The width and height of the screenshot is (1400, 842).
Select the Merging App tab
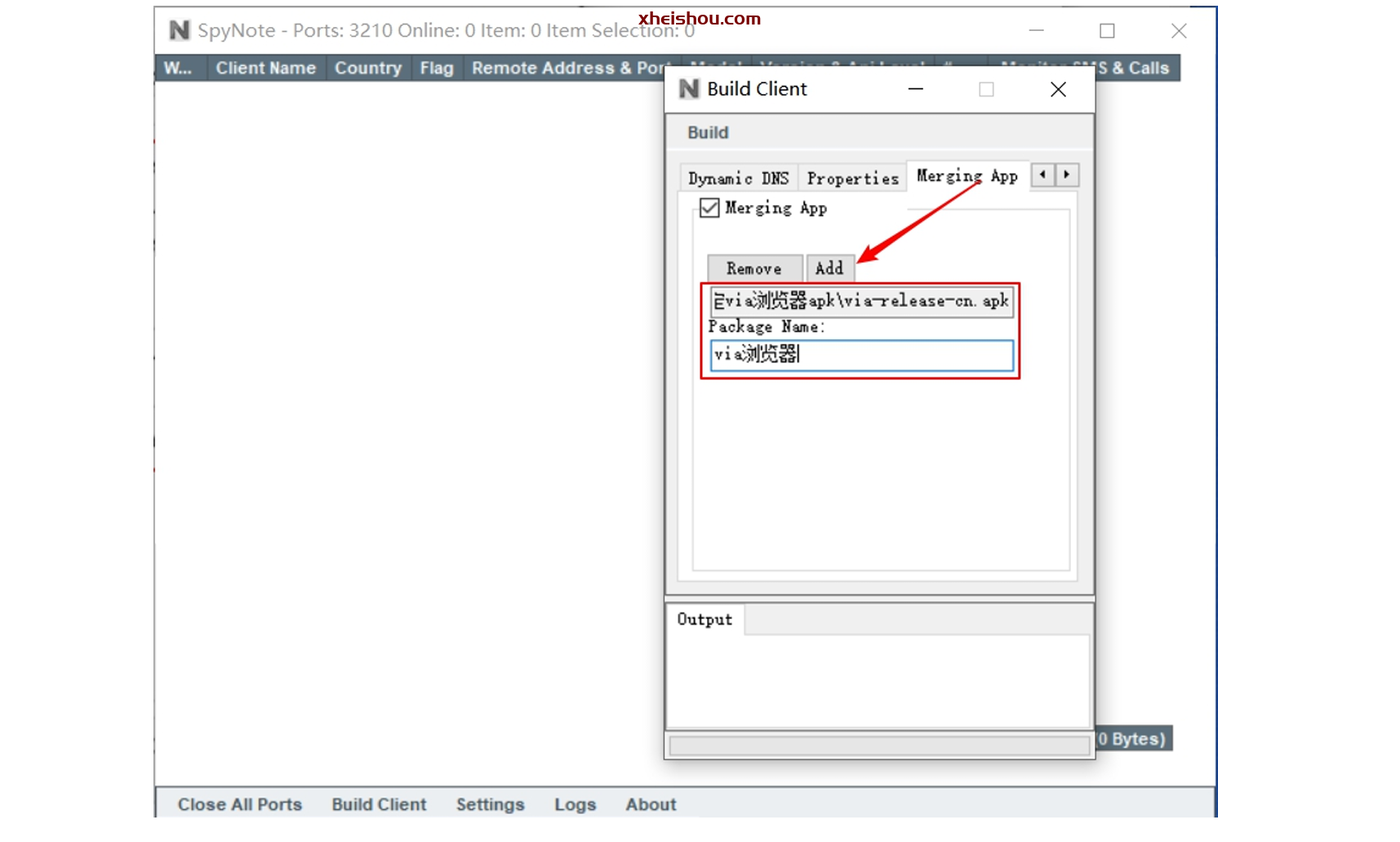coord(967,176)
